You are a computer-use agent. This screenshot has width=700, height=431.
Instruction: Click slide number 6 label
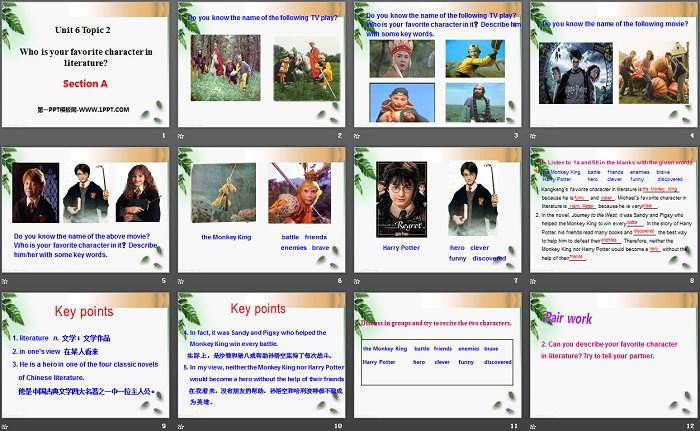(340, 280)
